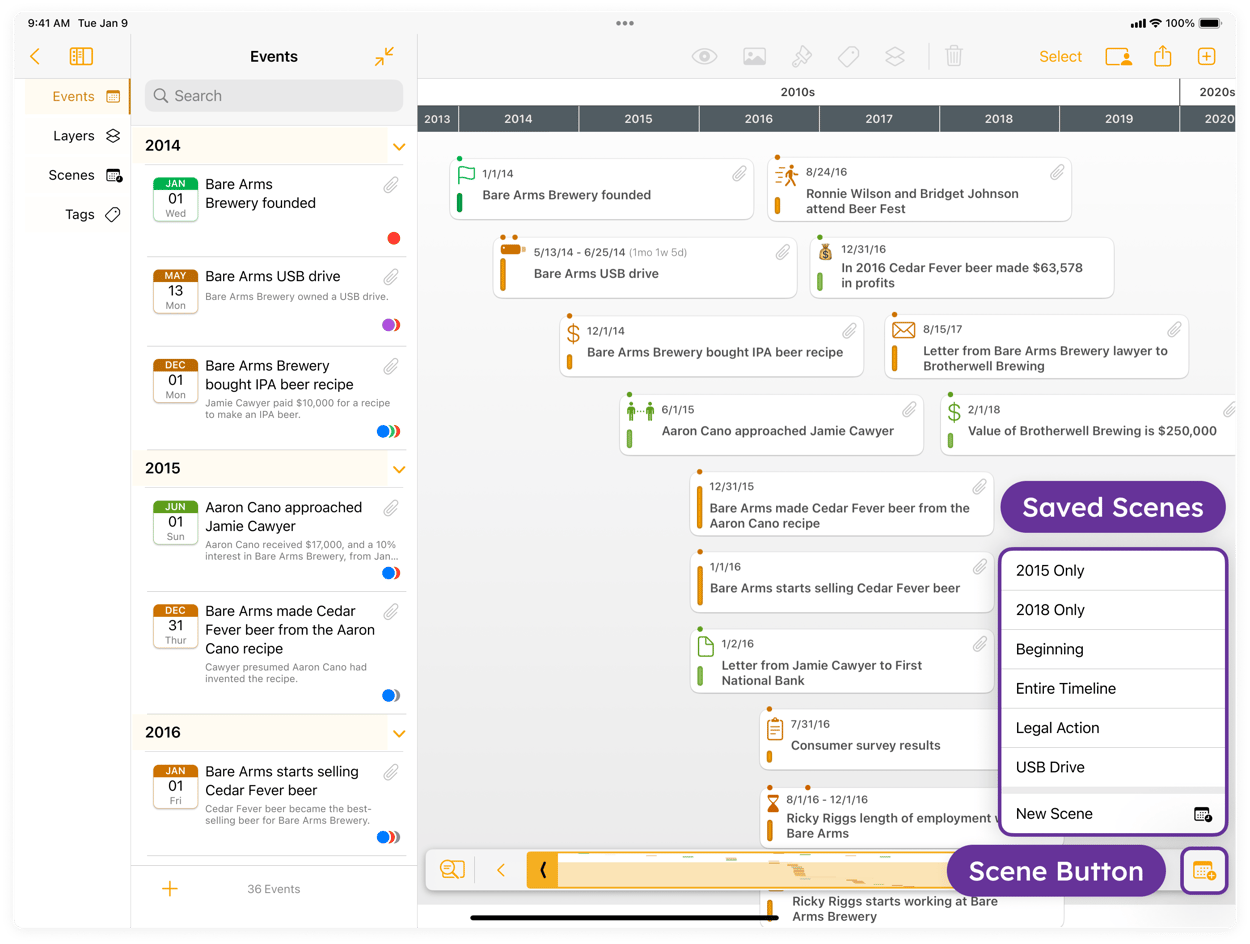This screenshot has width=1250, height=944.
Task: Delete using the trash icon
Action: (954, 57)
